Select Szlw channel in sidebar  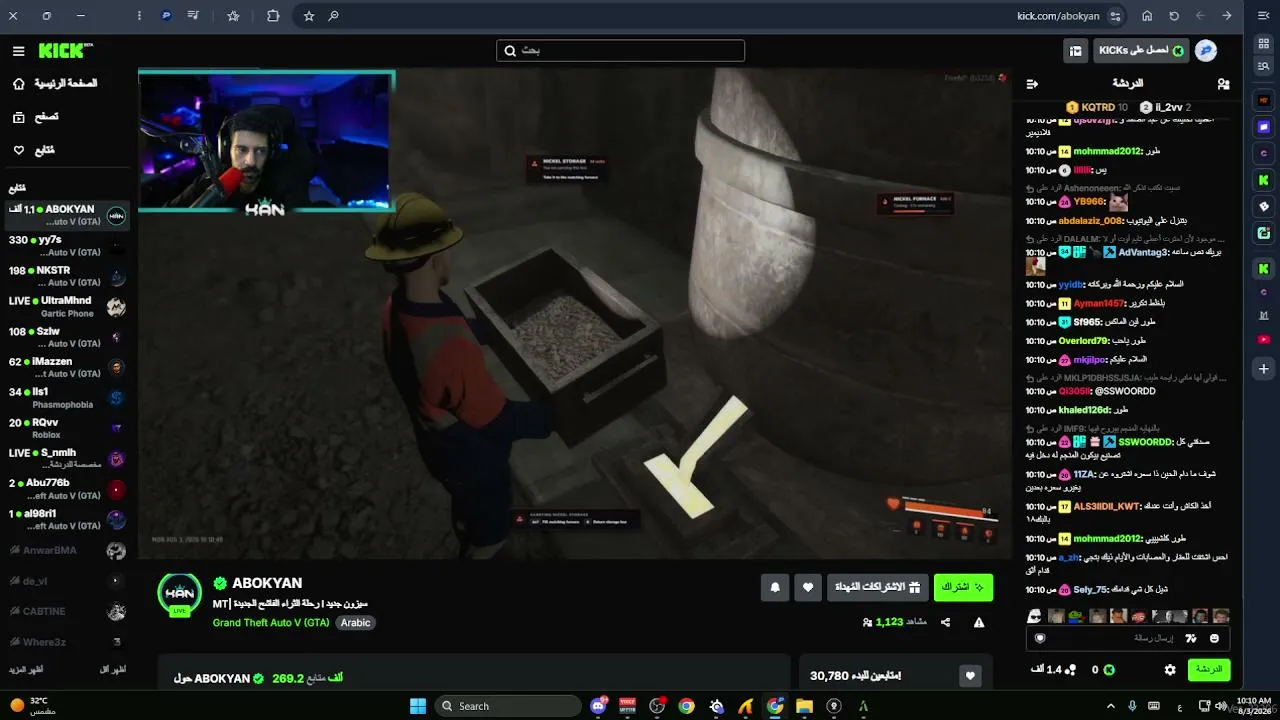(68, 337)
